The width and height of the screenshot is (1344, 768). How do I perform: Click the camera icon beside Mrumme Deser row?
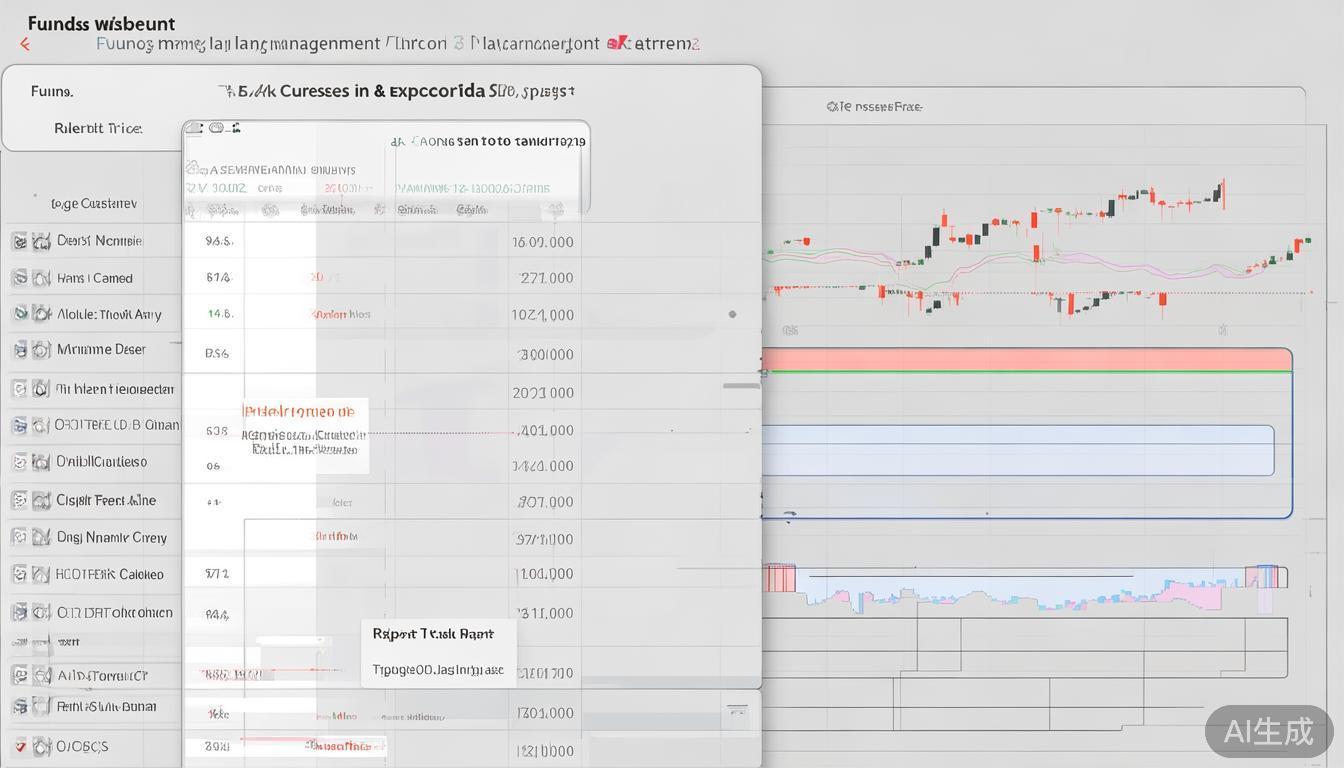(41, 350)
